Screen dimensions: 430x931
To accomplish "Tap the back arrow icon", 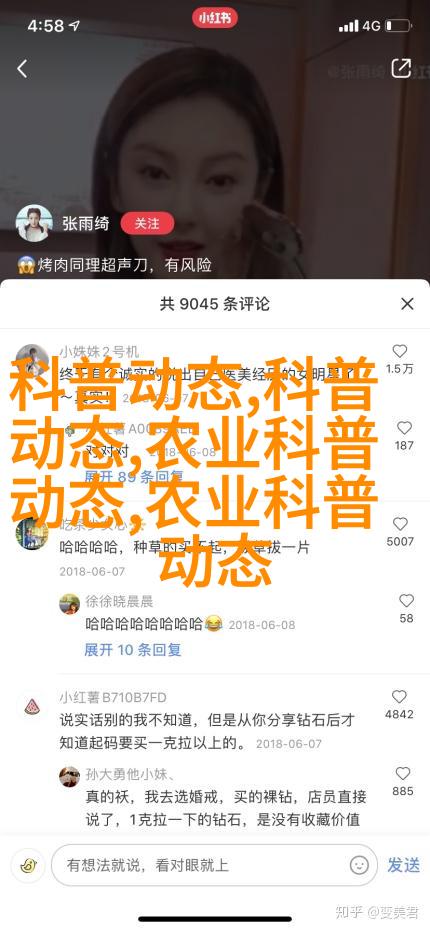I will coord(22,69).
